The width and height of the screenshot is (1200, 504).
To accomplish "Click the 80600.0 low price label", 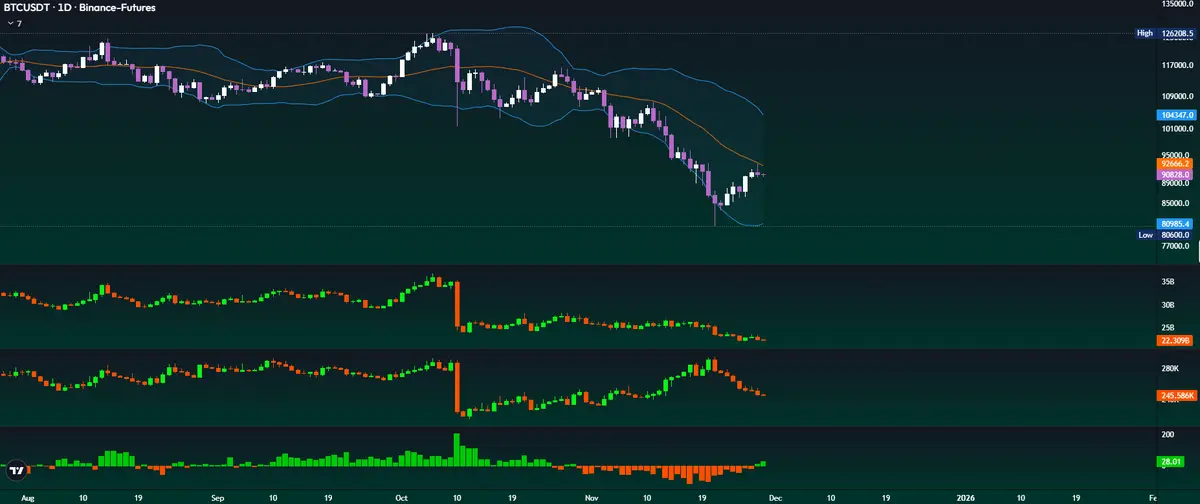I will pos(1175,234).
